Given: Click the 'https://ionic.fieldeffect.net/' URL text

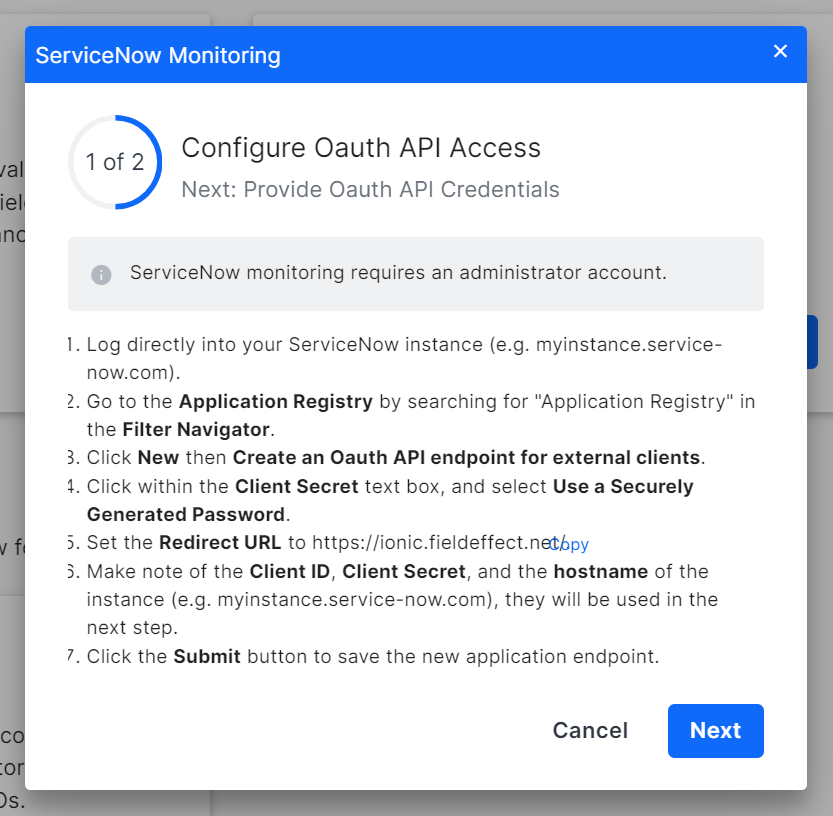Looking at the screenshot, I should click(439, 542).
